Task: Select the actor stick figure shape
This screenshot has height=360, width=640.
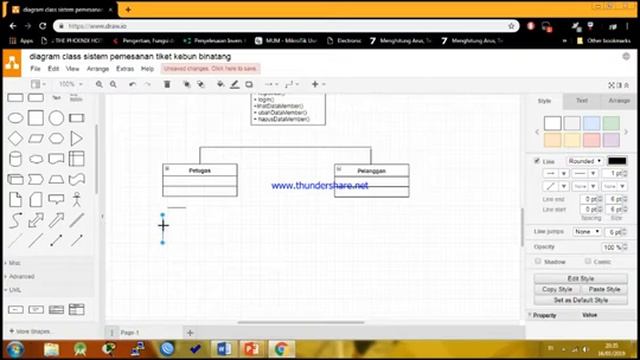Action: click(76, 200)
